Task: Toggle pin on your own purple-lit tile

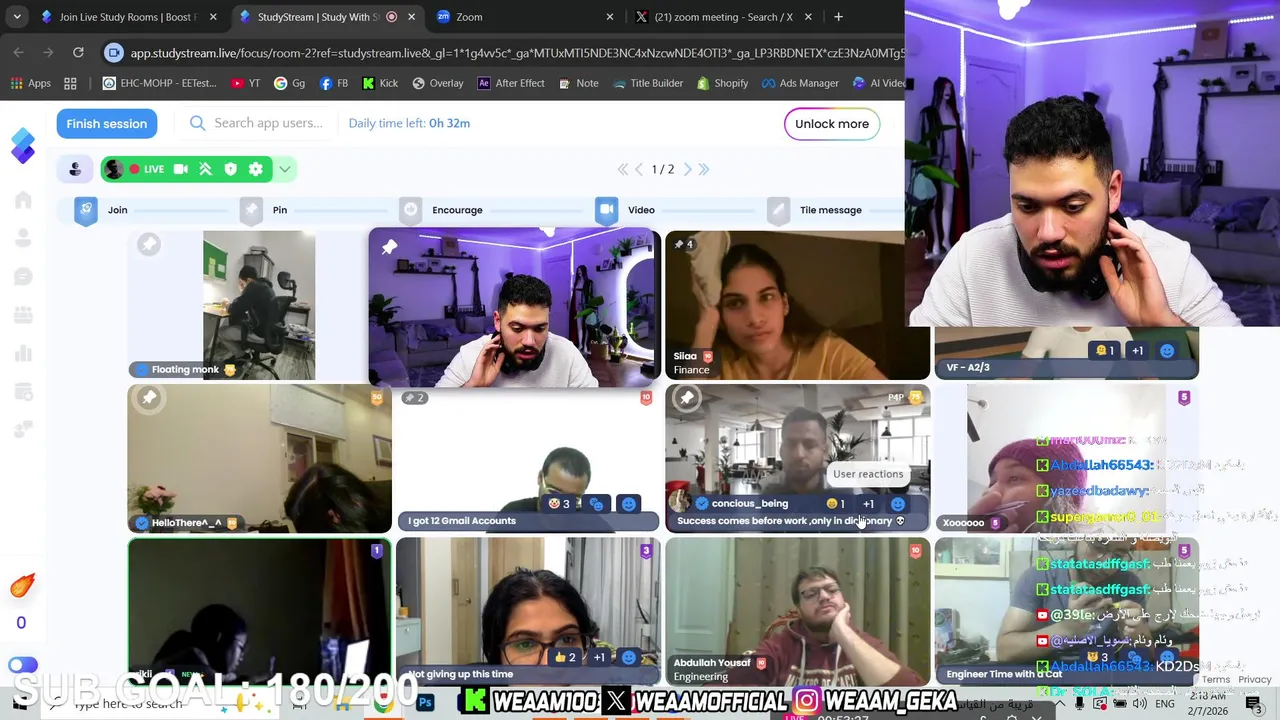Action: [x=389, y=246]
